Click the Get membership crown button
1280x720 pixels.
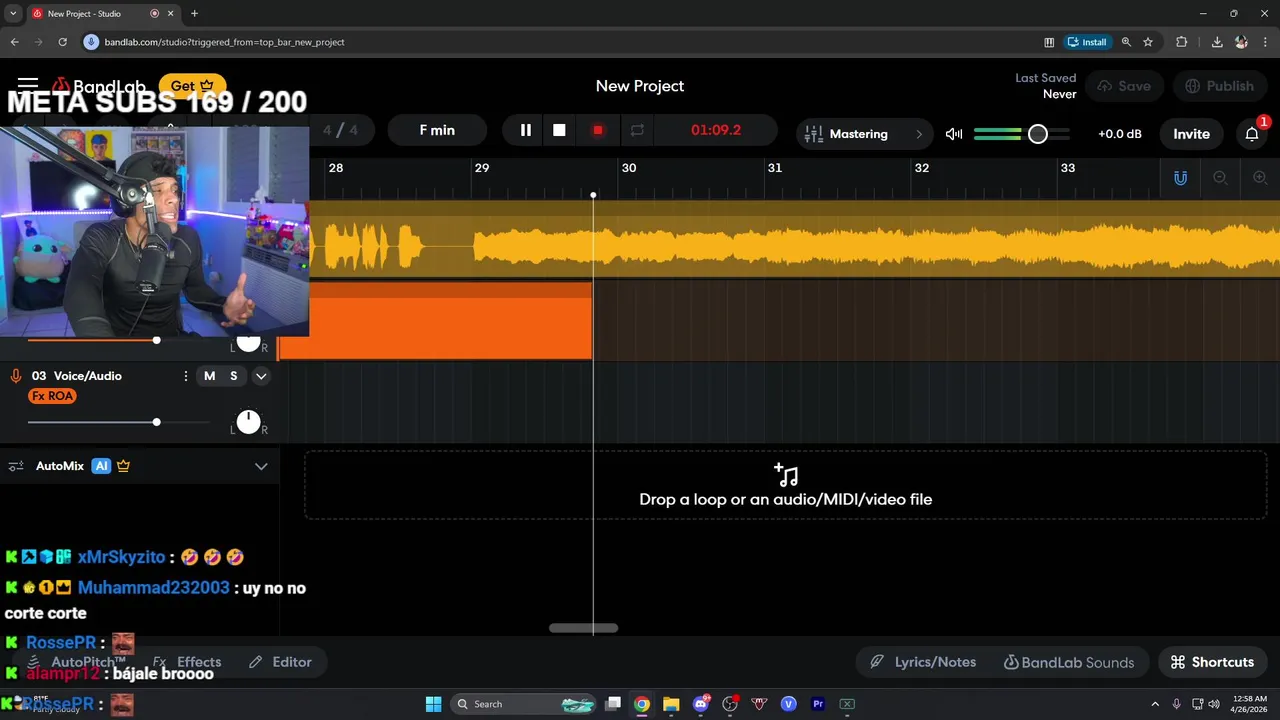tap(192, 86)
